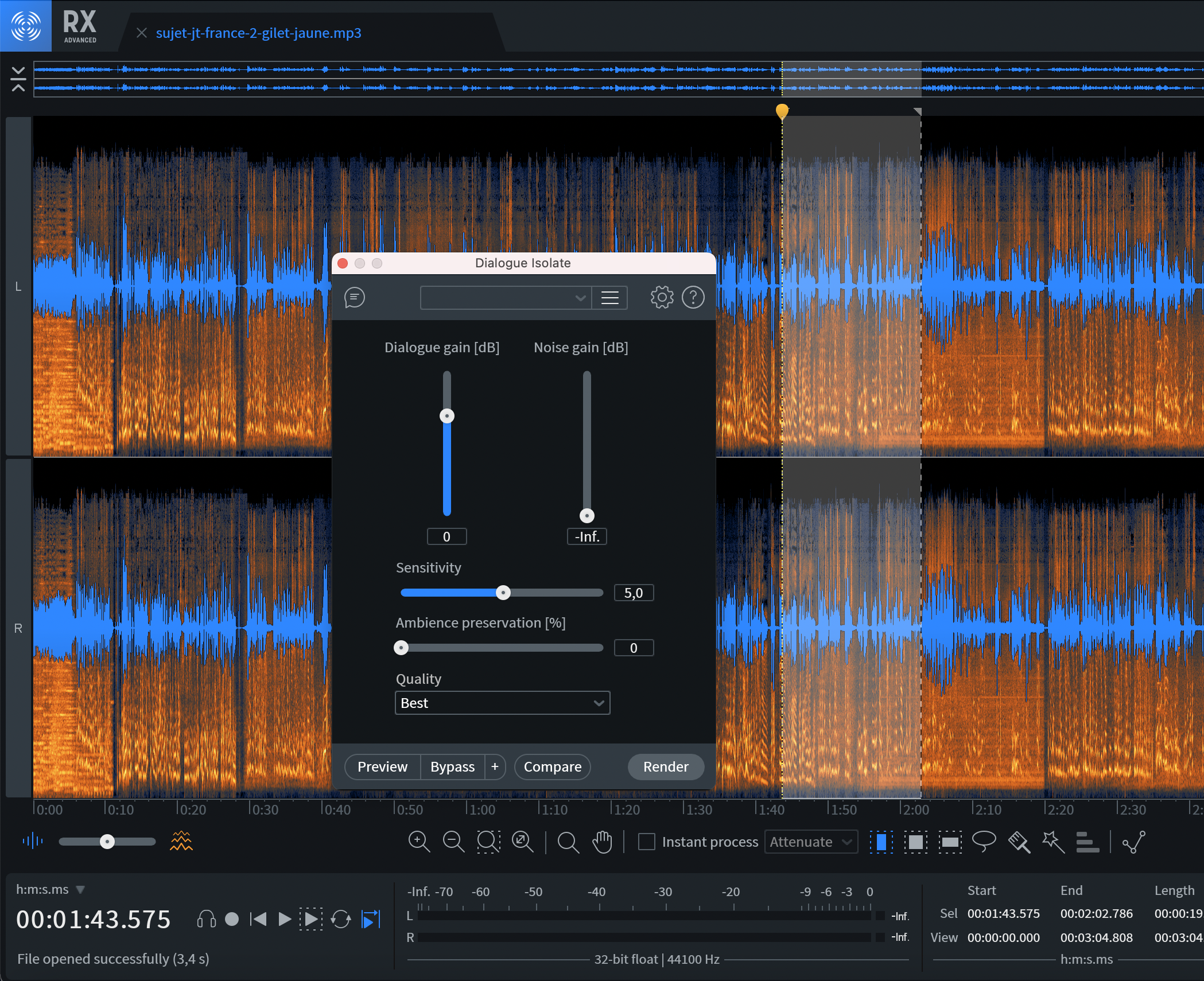Click the record button in transport
The width and height of the screenshot is (1204, 981).
coord(232,920)
